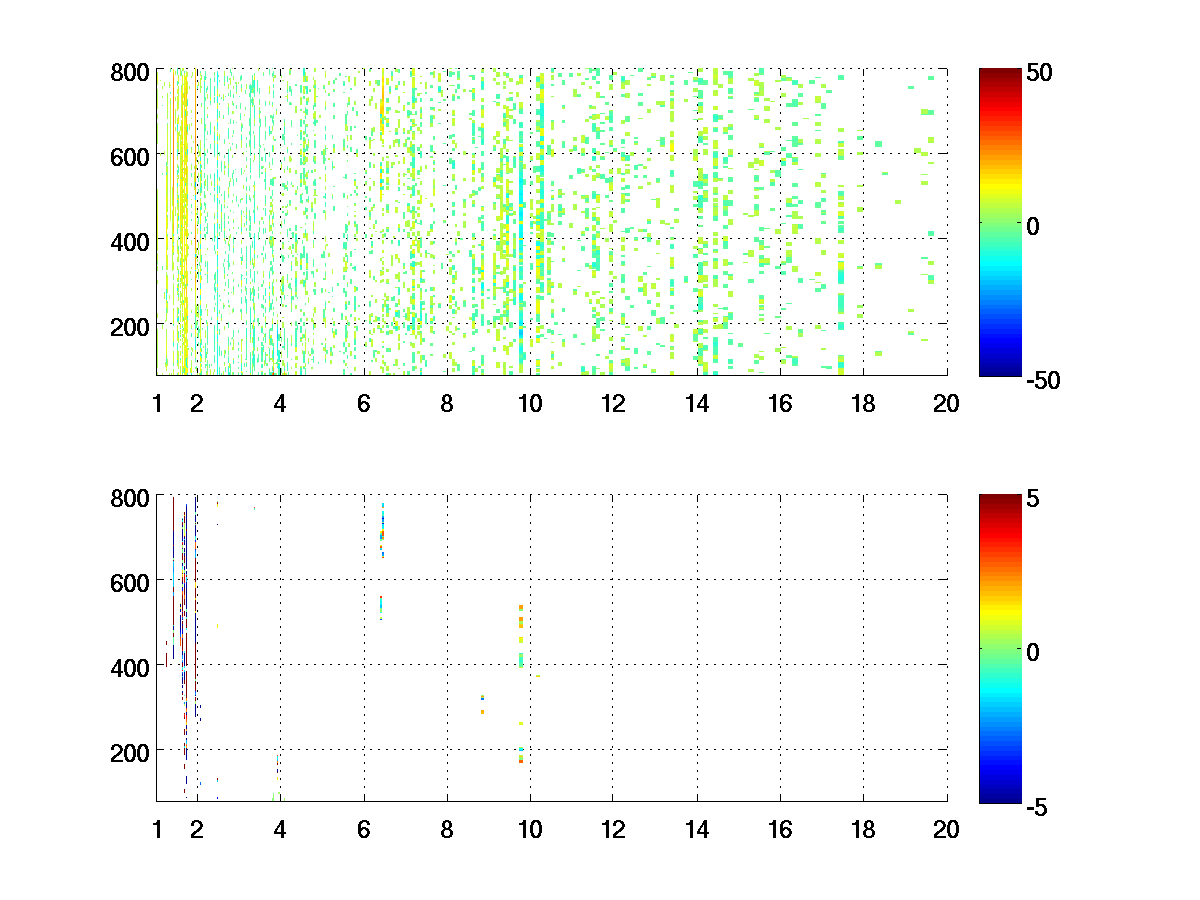Click x-axis tick 1 under top plot

[157, 403]
